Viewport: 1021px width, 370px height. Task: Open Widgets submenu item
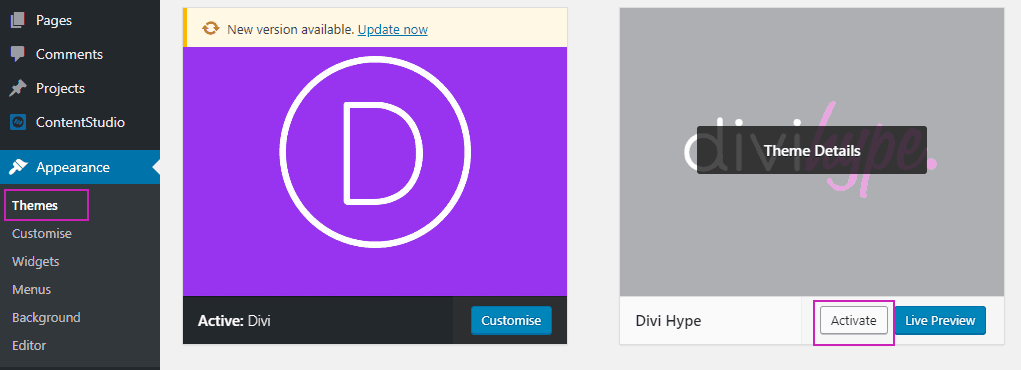pyautogui.click(x=36, y=261)
